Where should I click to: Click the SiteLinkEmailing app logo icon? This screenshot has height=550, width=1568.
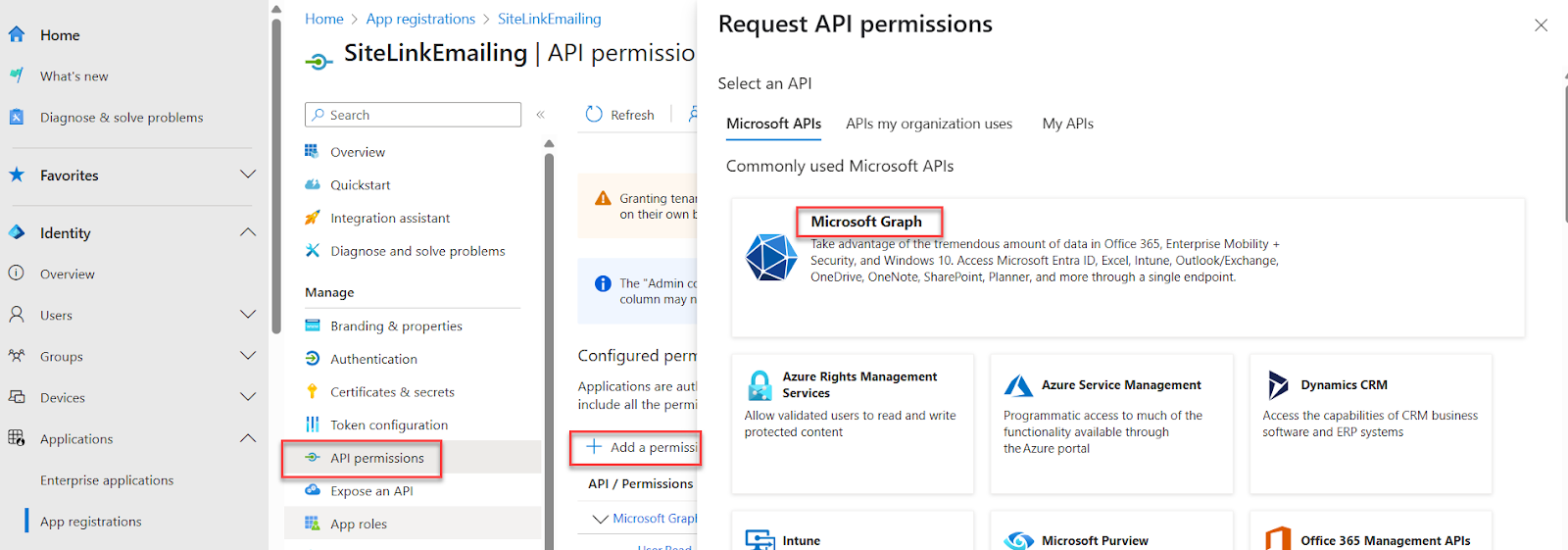318,62
